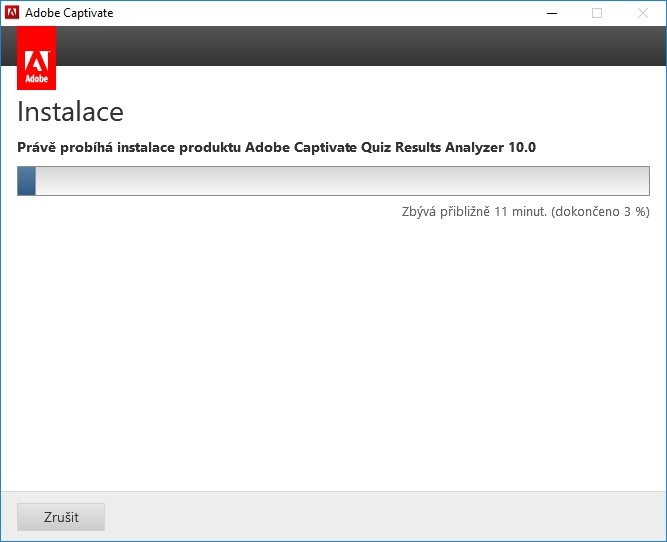Image resolution: width=667 pixels, height=542 pixels.
Task: Click the grey footer area beside Zrušit
Action: click(x=380, y=517)
